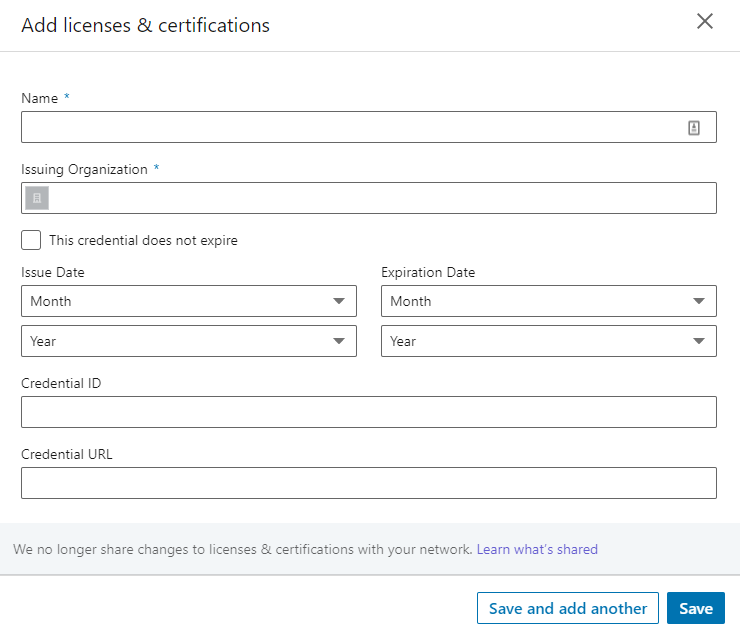Click the "Credential URL" field label
The height and width of the screenshot is (639, 740).
tap(67, 454)
